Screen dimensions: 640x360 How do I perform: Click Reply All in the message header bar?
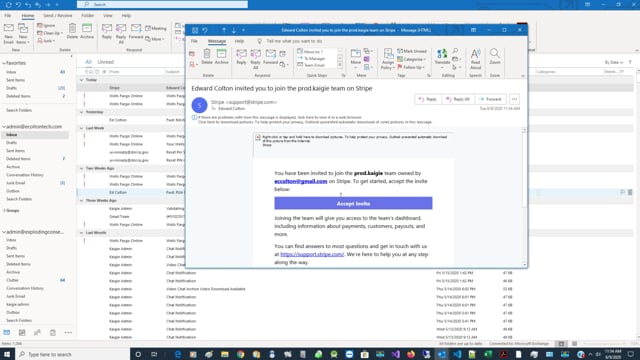tap(458, 99)
